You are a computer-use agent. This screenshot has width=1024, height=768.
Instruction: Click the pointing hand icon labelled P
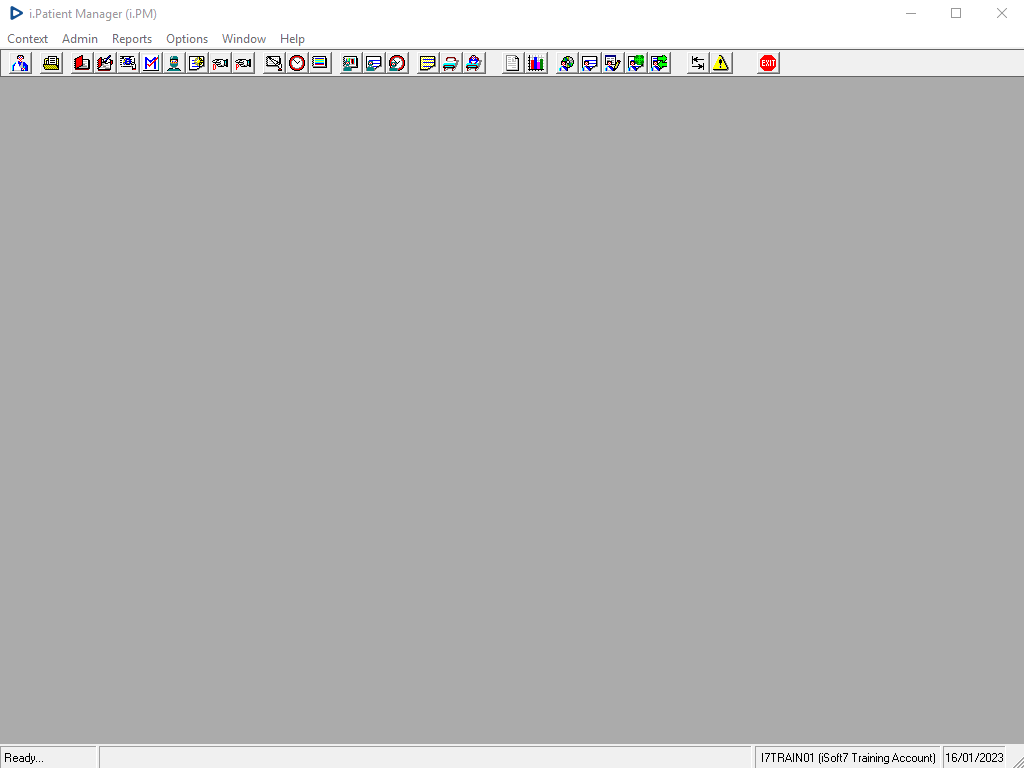pos(243,63)
